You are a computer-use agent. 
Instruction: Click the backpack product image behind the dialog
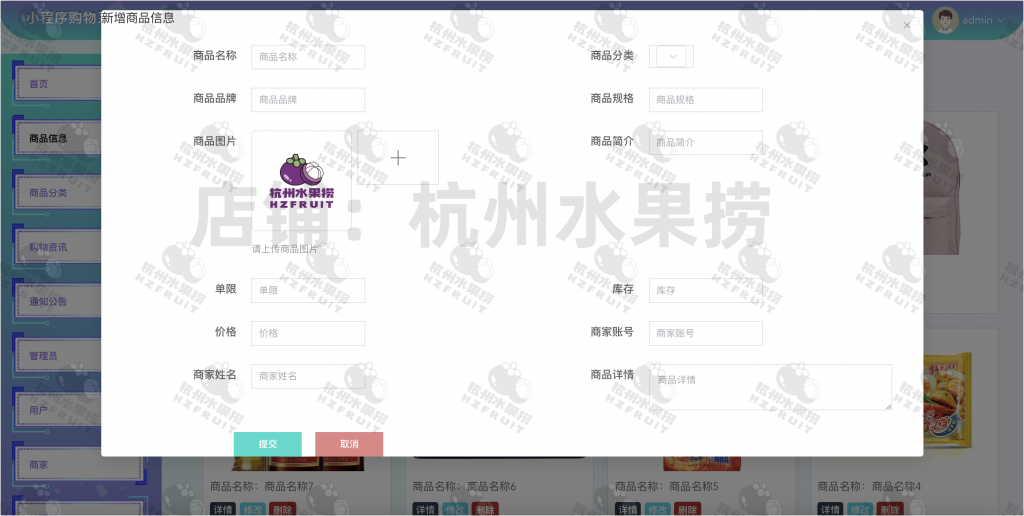943,189
